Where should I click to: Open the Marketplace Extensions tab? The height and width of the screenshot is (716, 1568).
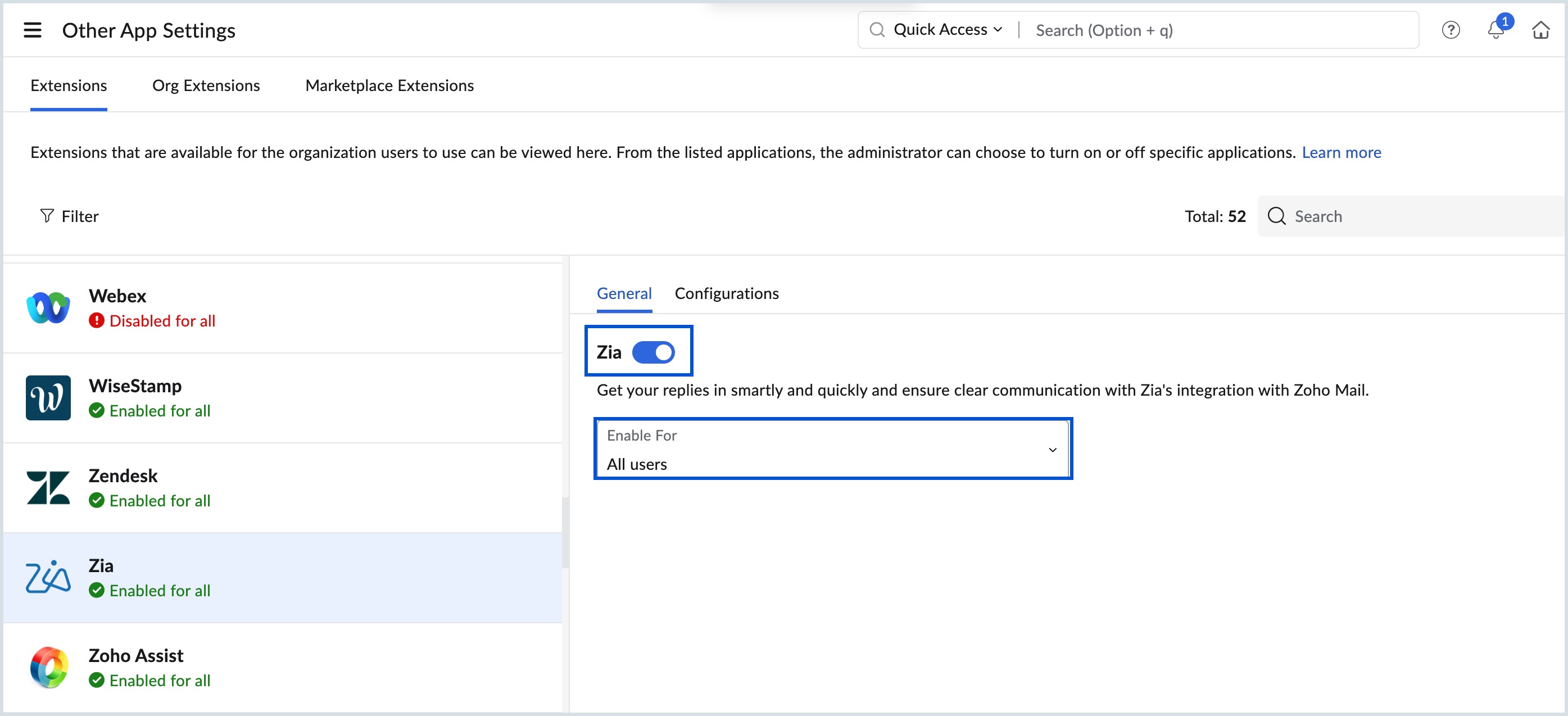click(389, 86)
